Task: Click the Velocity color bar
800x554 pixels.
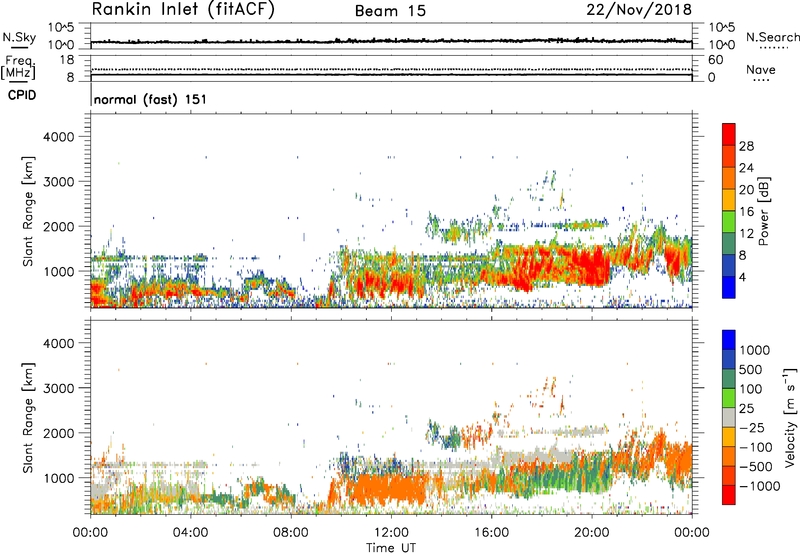Action: tap(729, 417)
